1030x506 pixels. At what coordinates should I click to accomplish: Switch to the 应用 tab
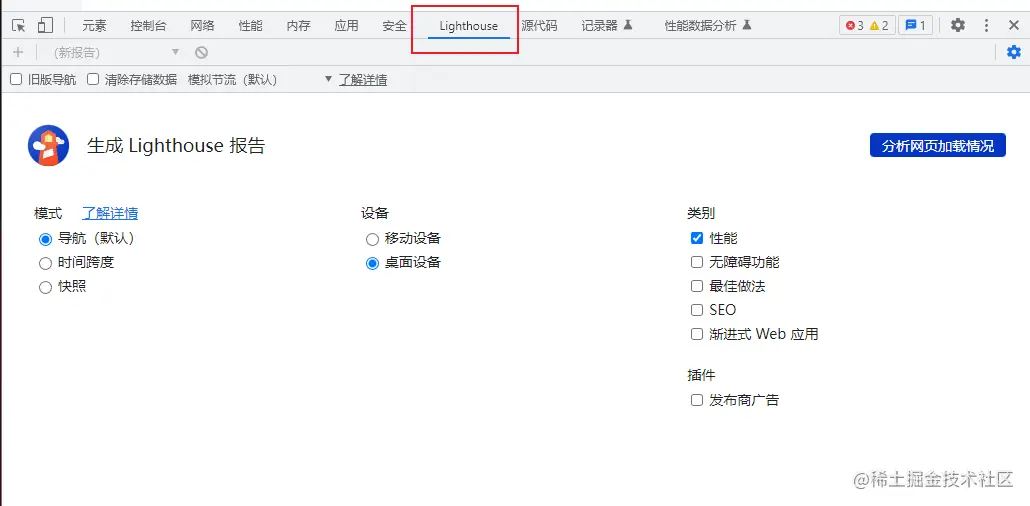pos(346,26)
